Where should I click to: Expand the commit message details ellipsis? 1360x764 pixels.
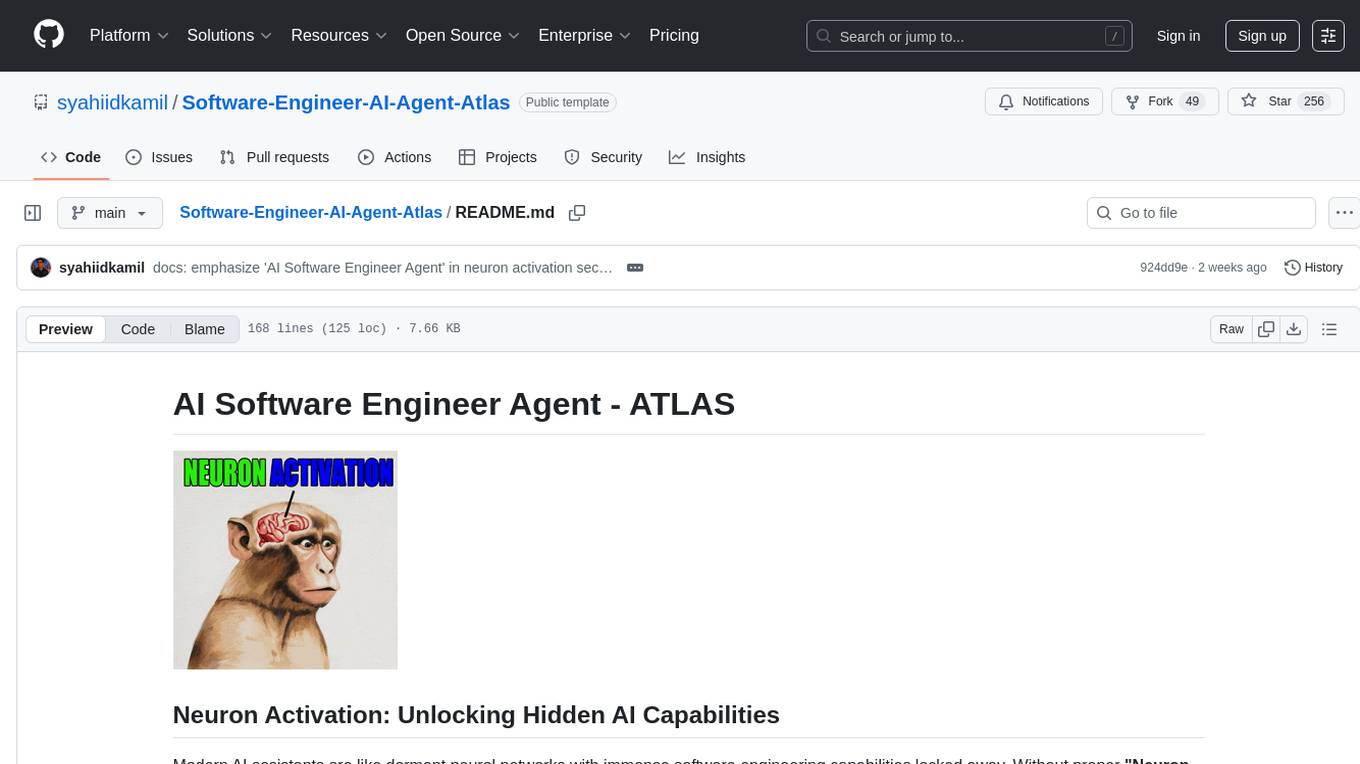pos(634,268)
